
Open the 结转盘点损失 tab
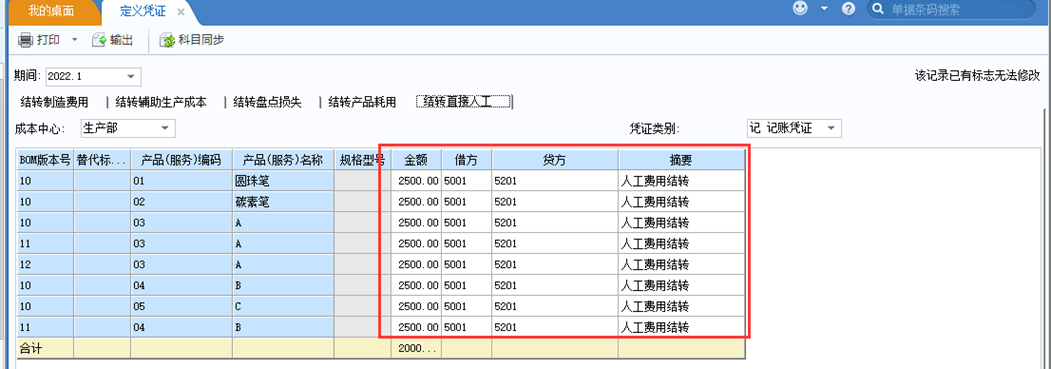click(x=267, y=102)
